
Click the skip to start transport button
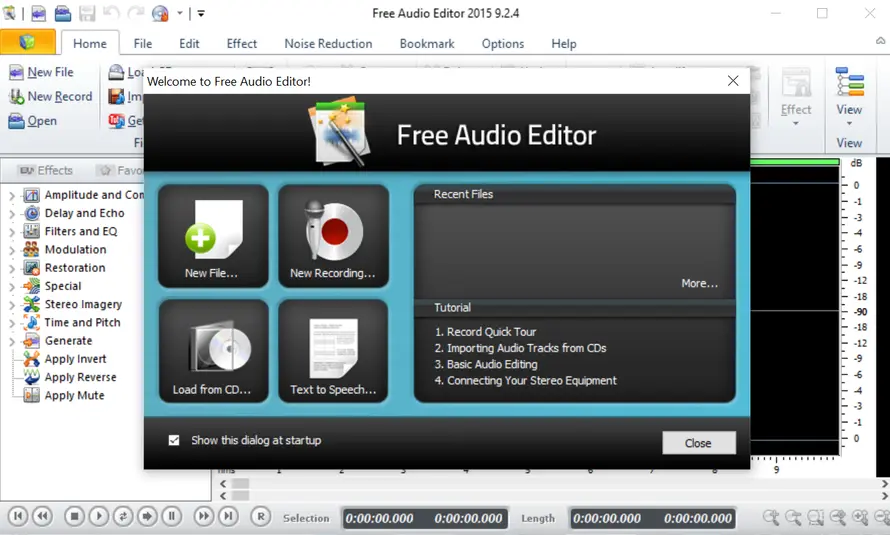coord(18,516)
